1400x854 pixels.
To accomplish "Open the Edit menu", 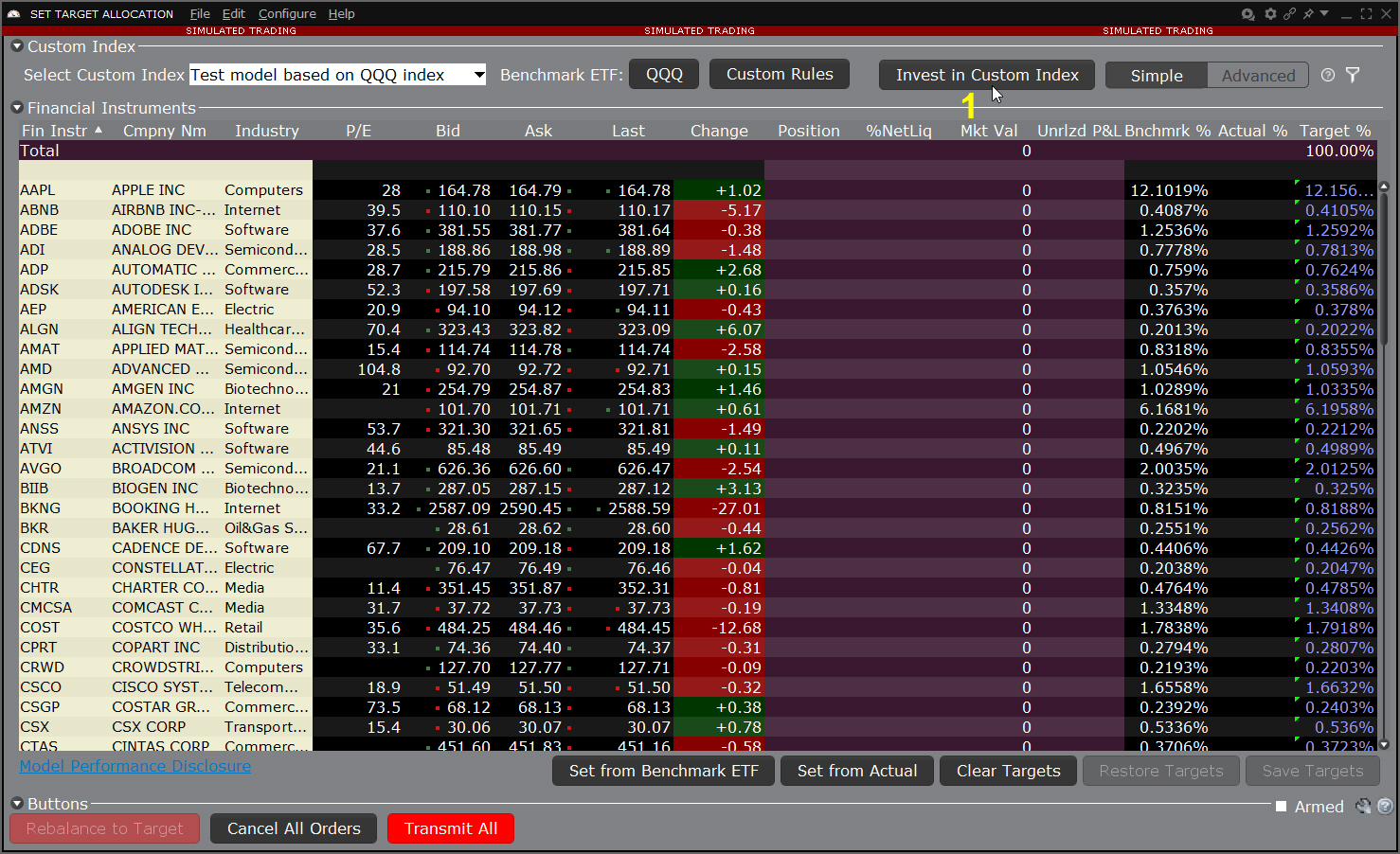I will [233, 14].
